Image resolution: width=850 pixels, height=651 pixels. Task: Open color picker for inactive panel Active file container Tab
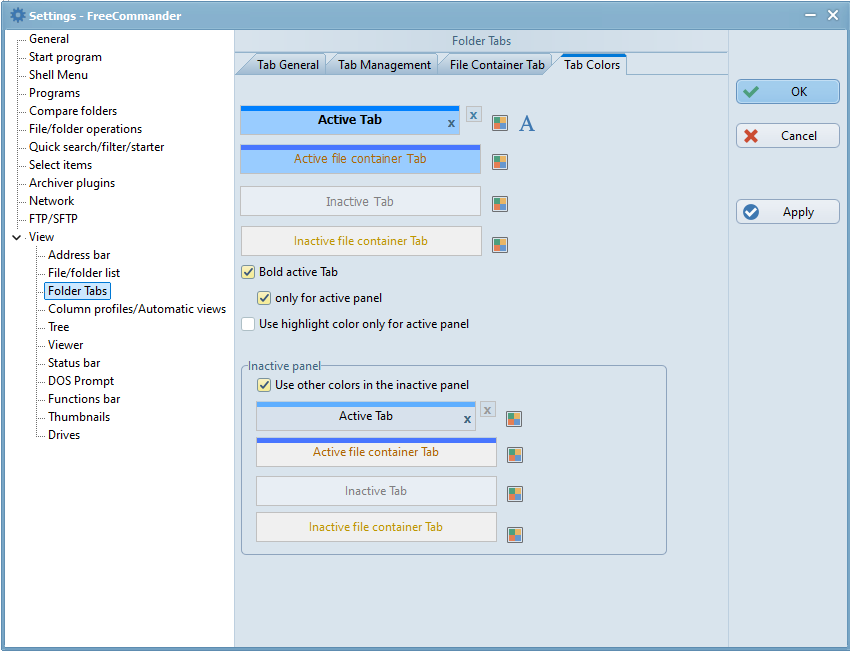pos(514,455)
